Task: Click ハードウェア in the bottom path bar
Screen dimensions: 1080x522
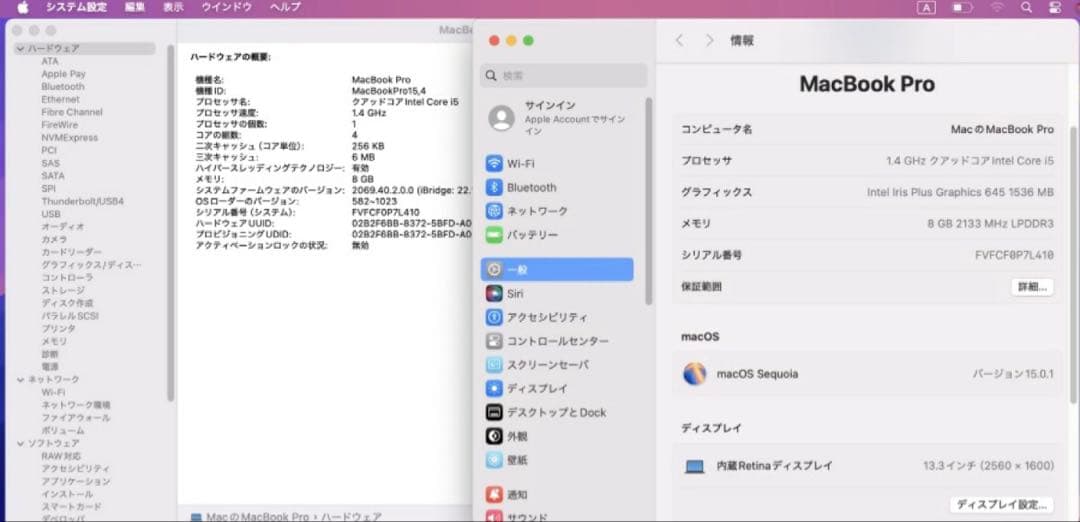Action: pyautogui.click(x=351, y=516)
